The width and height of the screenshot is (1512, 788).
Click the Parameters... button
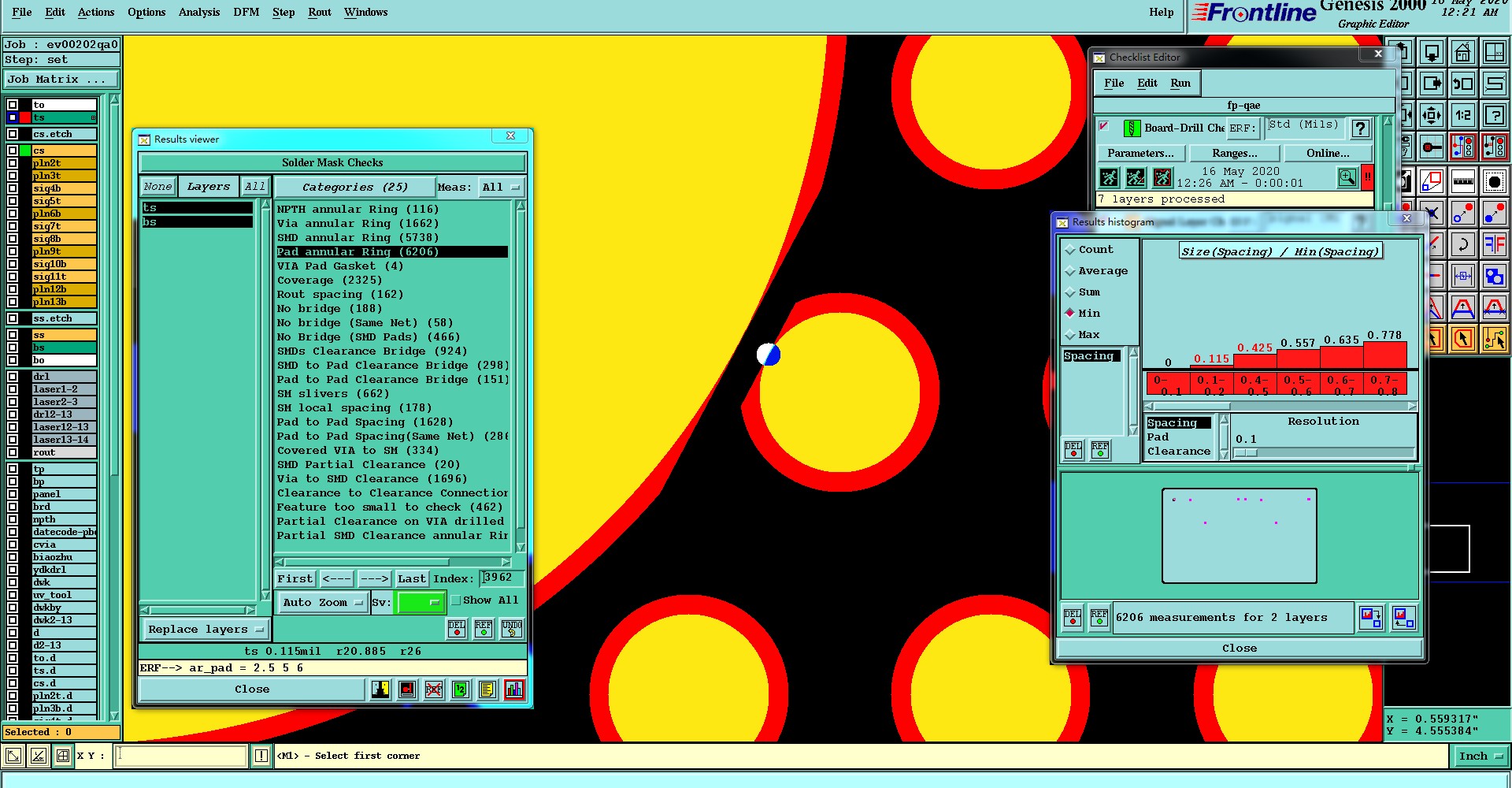(x=1140, y=154)
